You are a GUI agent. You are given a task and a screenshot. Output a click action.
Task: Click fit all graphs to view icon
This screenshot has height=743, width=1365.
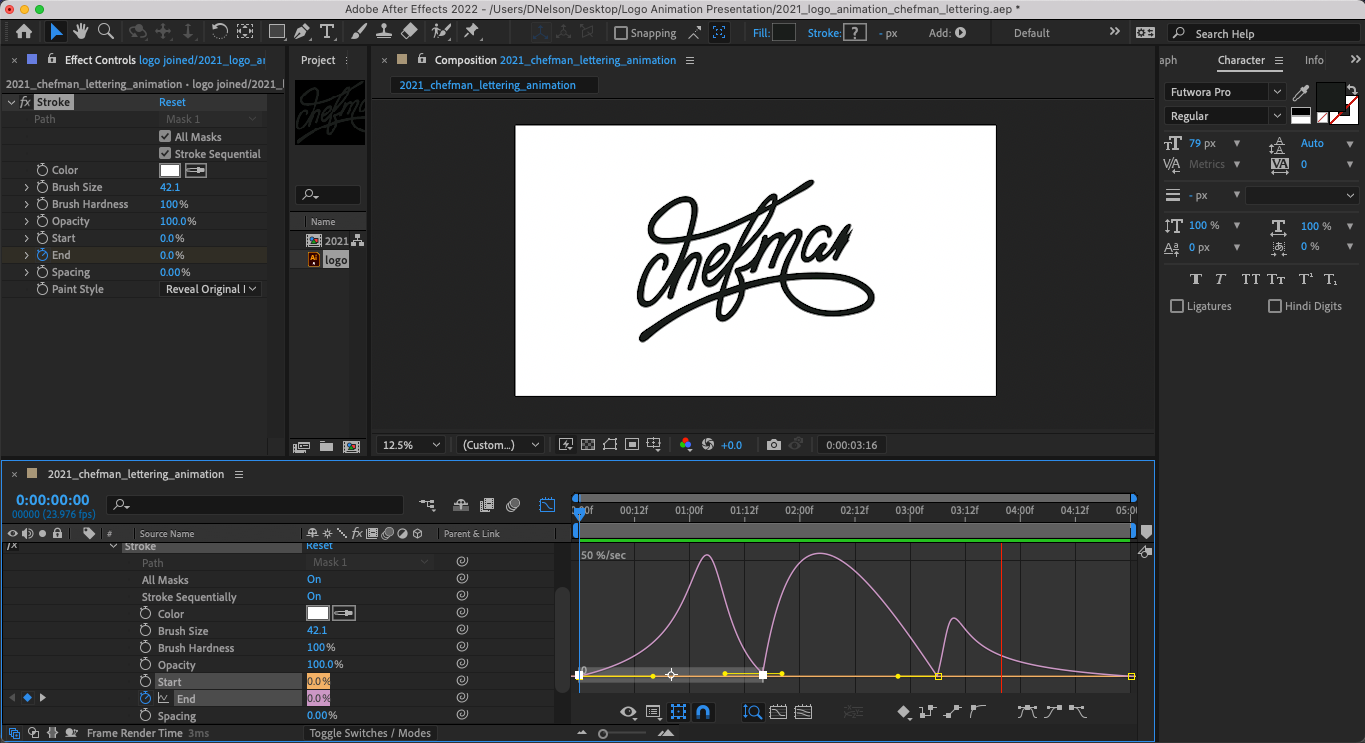click(x=777, y=712)
